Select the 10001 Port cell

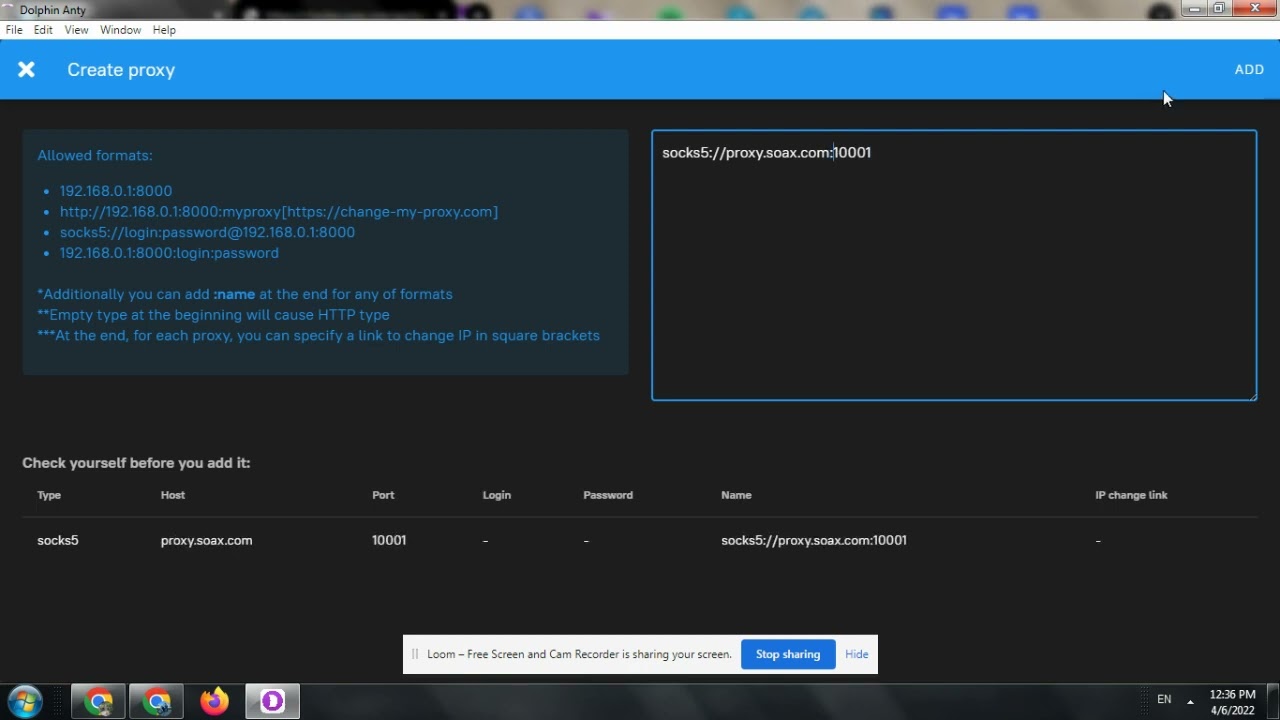[389, 540]
